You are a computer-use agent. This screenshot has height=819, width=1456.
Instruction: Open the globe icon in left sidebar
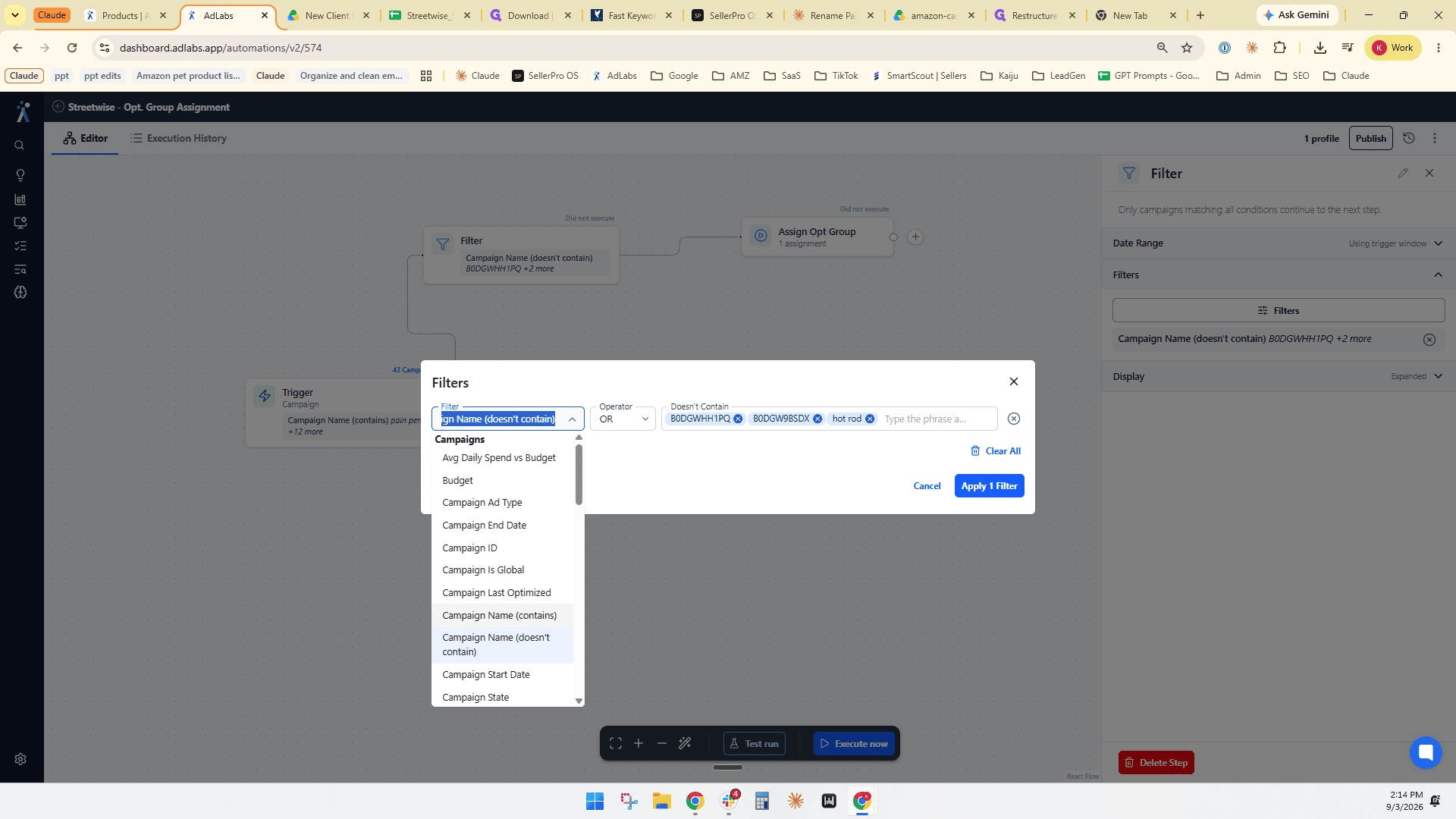(x=20, y=292)
